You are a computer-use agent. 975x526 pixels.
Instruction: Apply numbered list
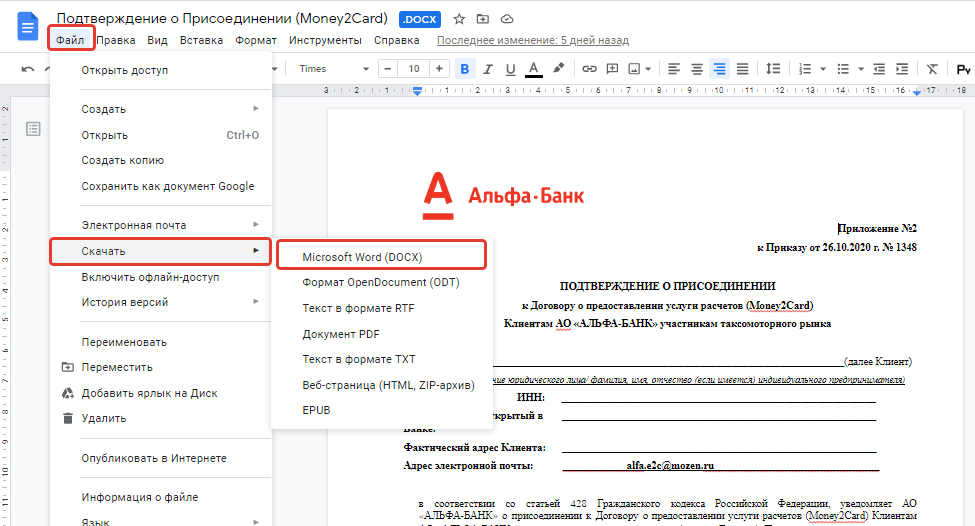click(x=805, y=69)
